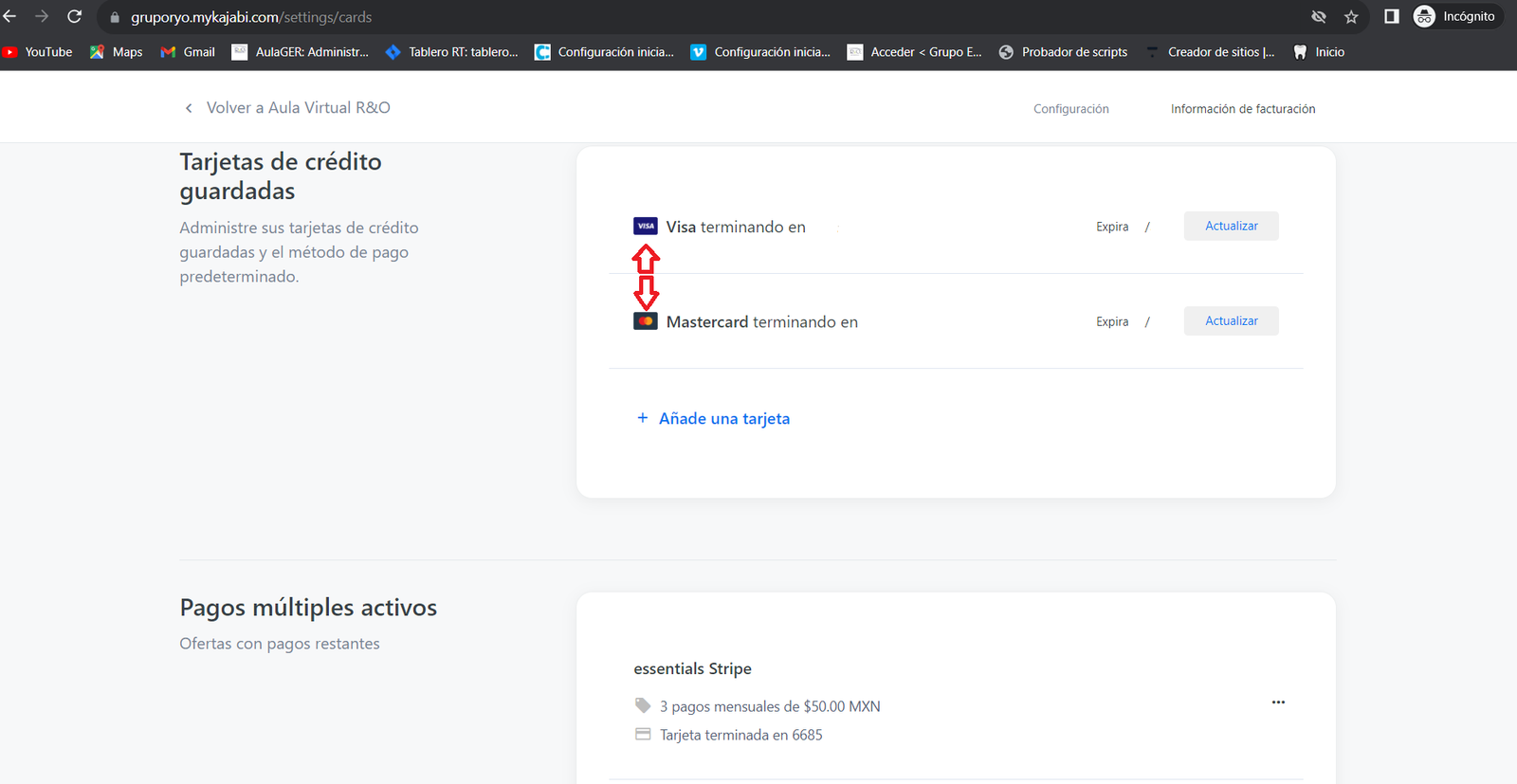1517x784 pixels.
Task: Open Maps bookmark
Action: (117, 52)
